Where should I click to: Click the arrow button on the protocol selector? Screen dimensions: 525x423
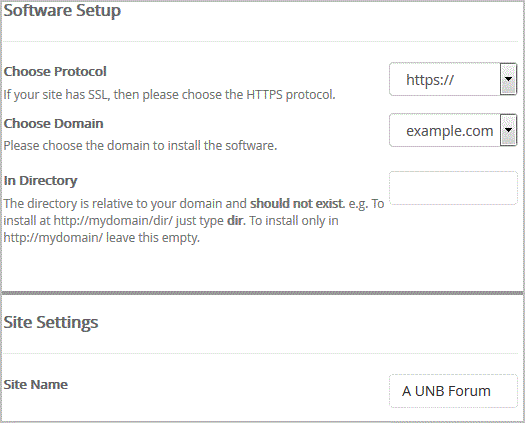click(x=508, y=79)
